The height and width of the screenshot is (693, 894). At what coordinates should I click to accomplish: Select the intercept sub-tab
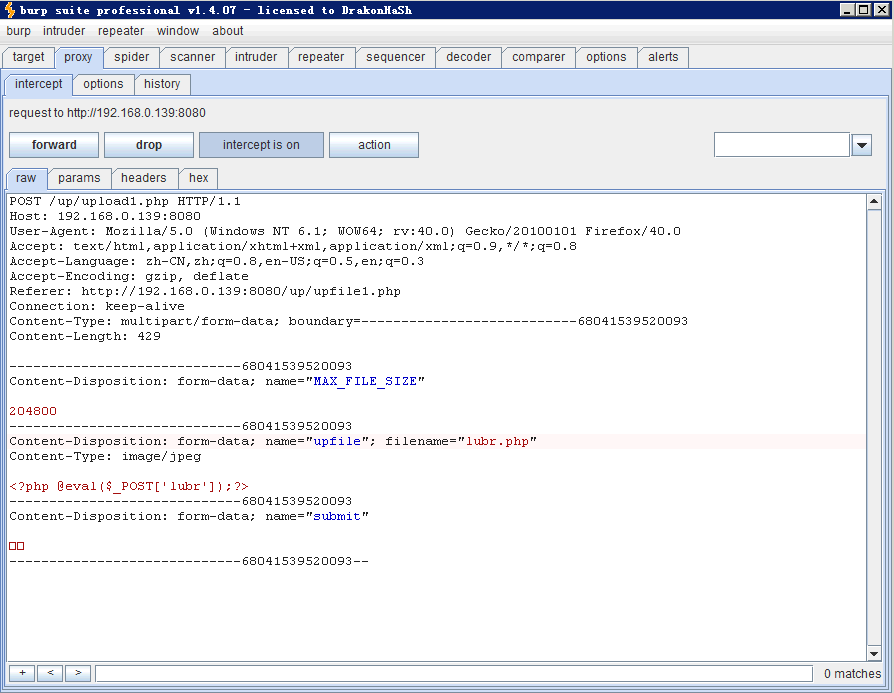pyautogui.click(x=39, y=84)
